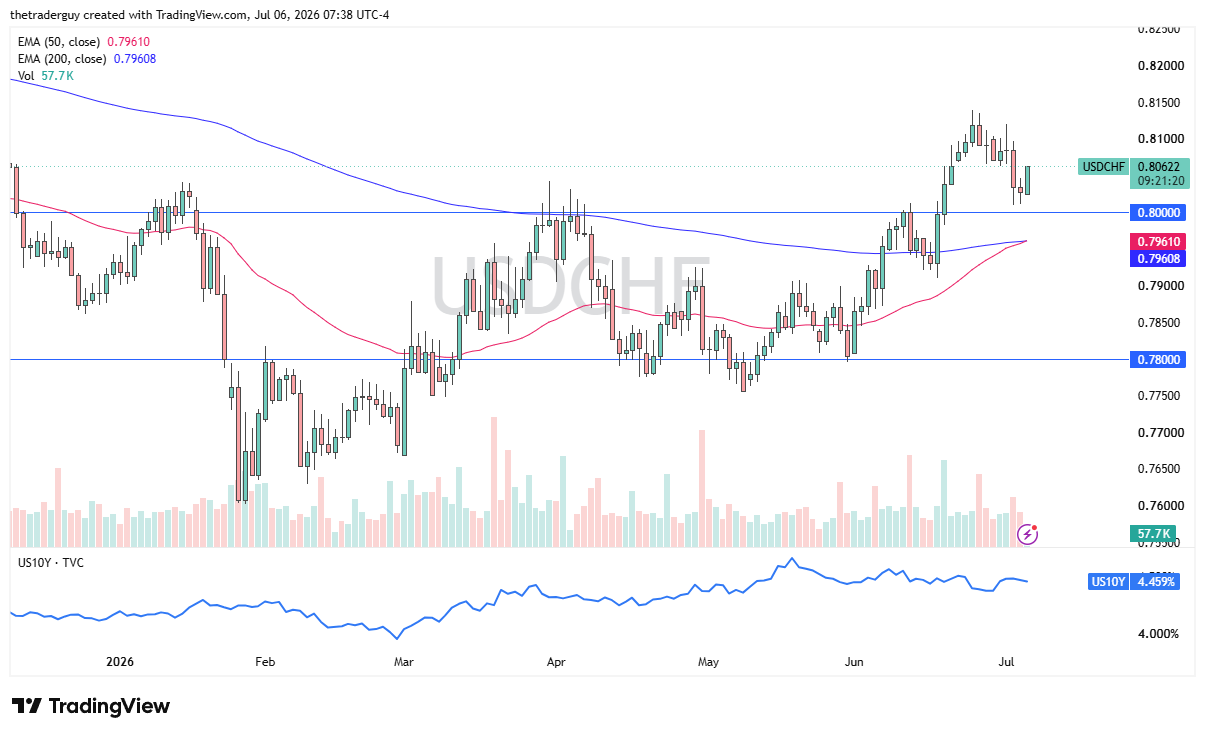Click the 0.76500 price axis label
The width and height of the screenshot is (1205, 736).
(1159, 469)
